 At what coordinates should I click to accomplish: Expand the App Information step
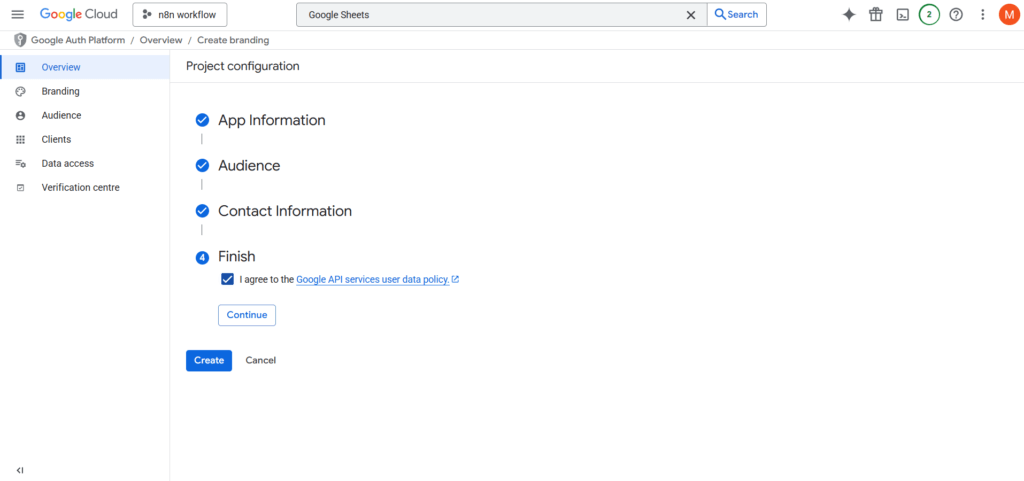(271, 120)
